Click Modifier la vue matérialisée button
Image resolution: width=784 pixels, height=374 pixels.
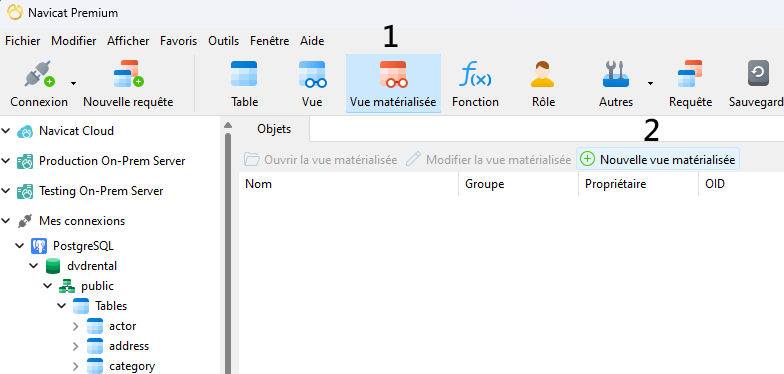[x=488, y=160]
